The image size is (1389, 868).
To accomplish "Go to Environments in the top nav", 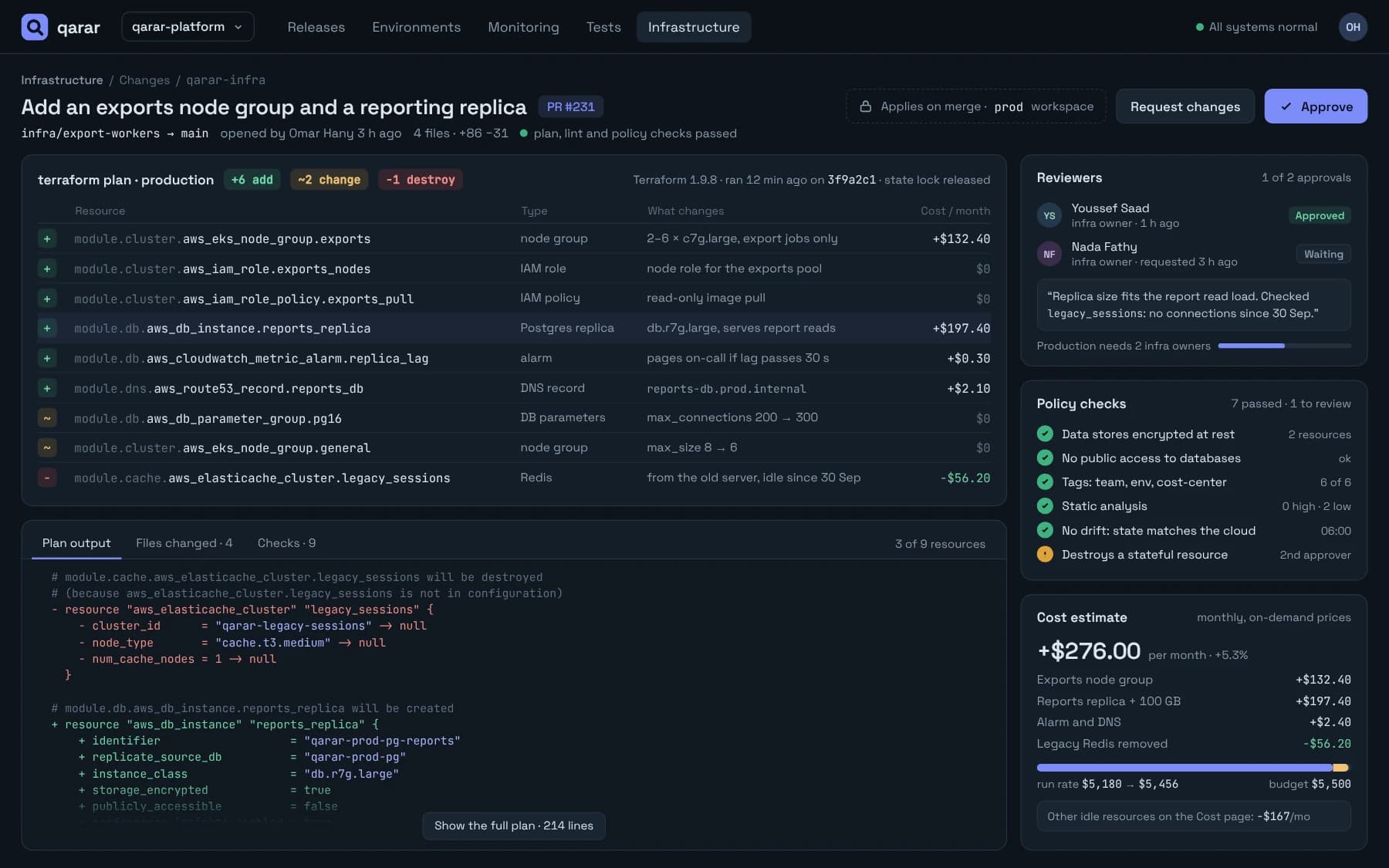I will tap(416, 27).
